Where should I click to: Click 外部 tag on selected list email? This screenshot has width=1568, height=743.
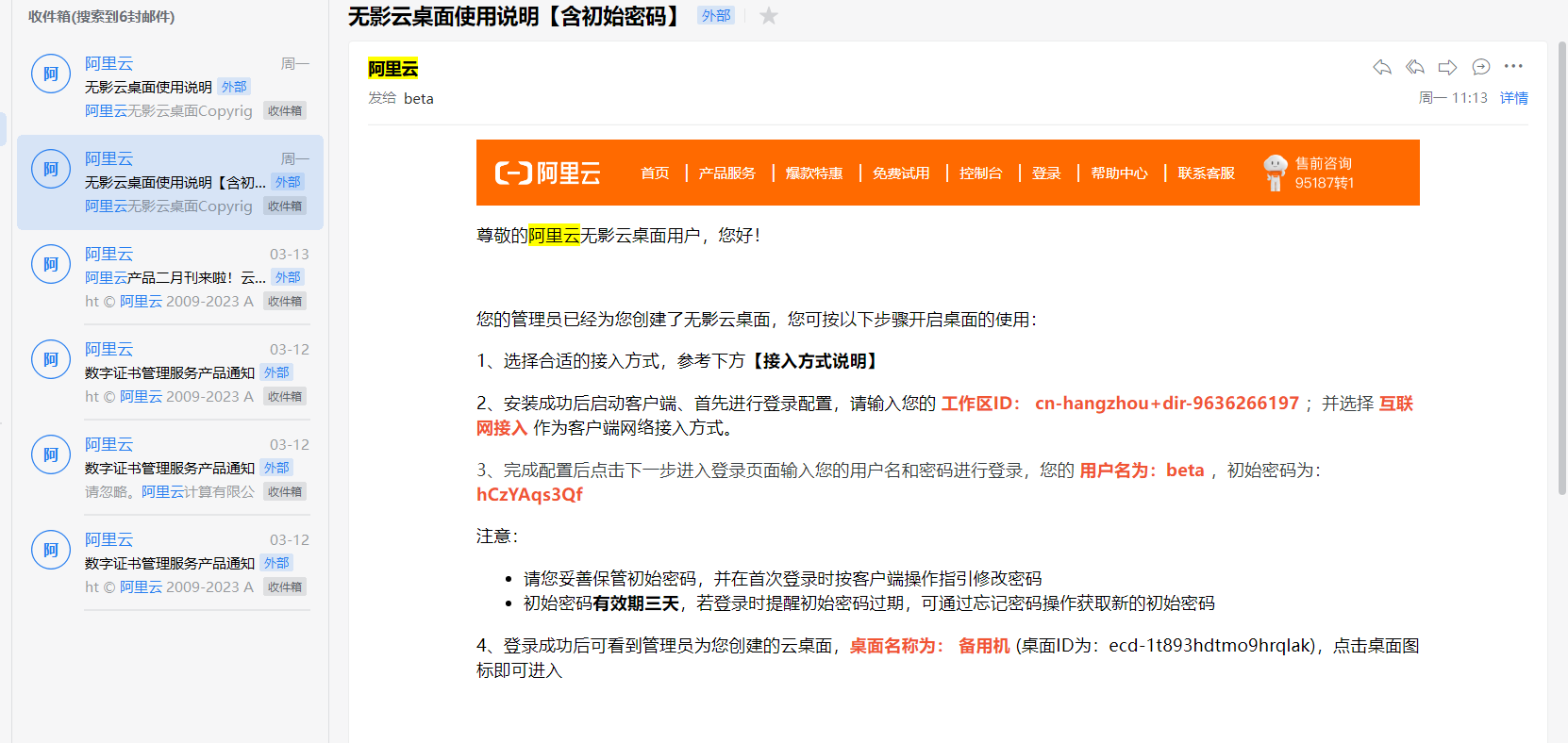coord(288,182)
